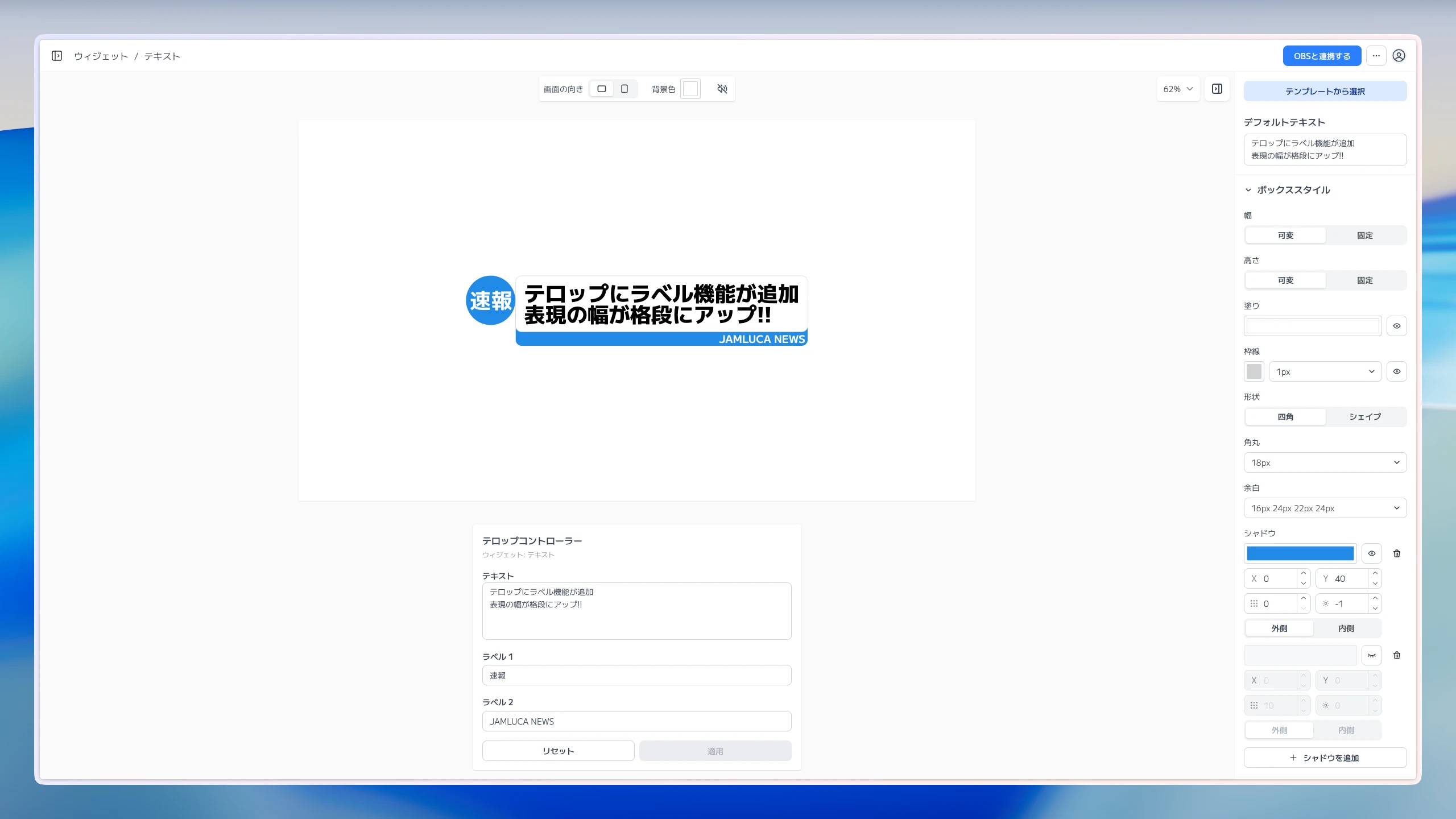Click OBSと連携する button

[1322, 56]
